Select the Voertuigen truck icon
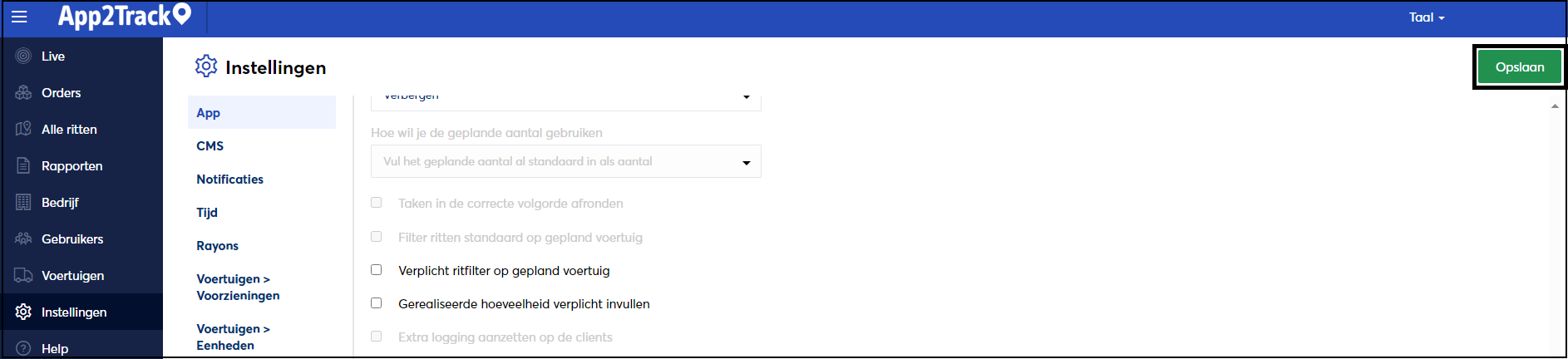 point(23,276)
